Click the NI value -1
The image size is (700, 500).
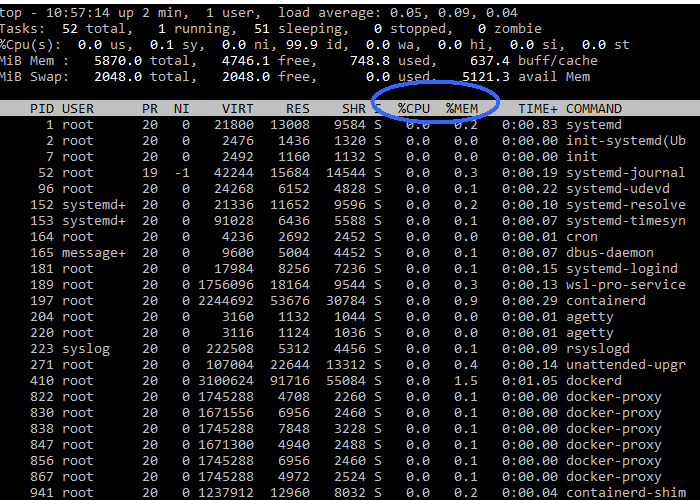point(182,173)
